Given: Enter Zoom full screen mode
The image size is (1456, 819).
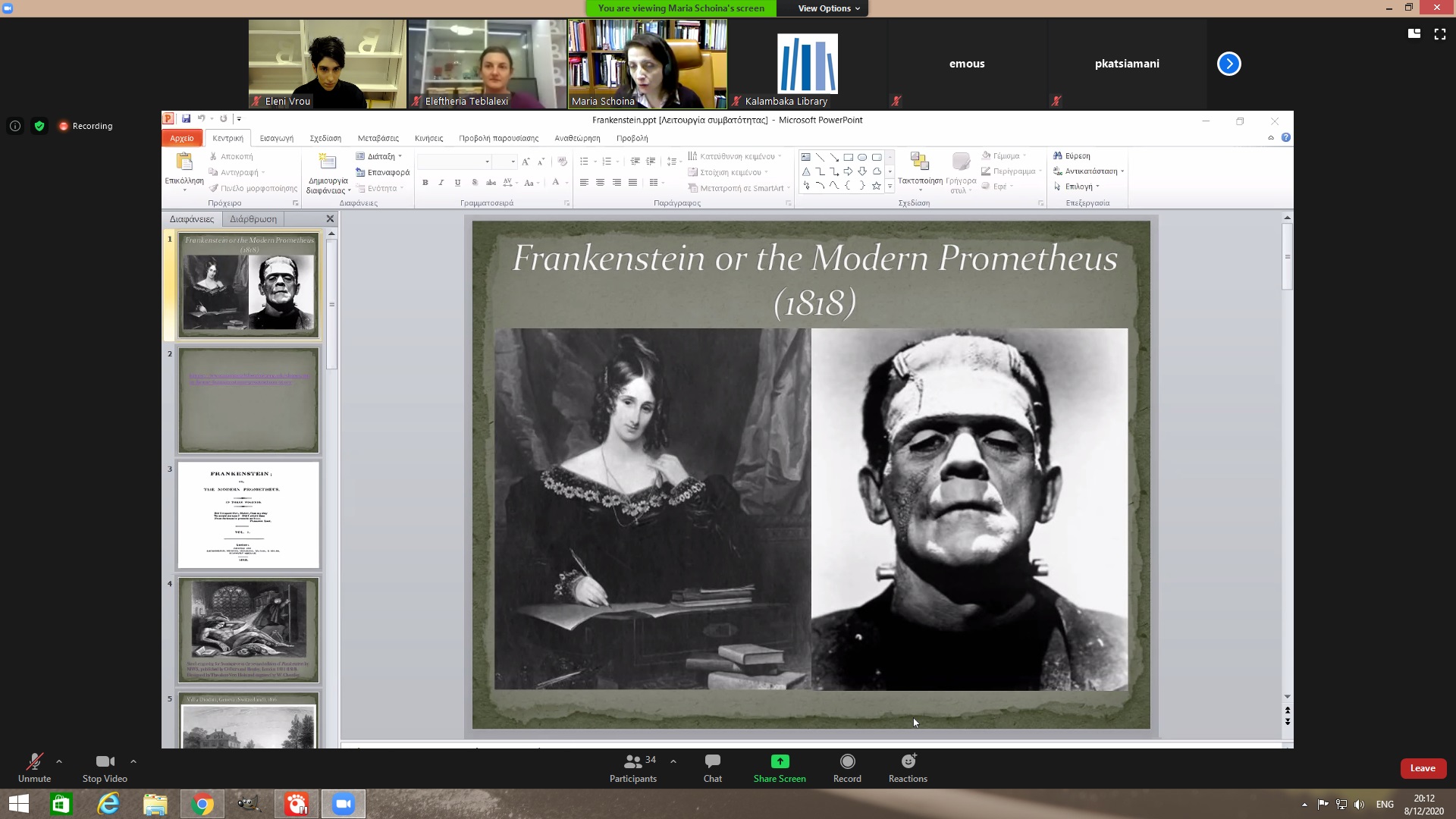Looking at the screenshot, I should [x=1439, y=34].
